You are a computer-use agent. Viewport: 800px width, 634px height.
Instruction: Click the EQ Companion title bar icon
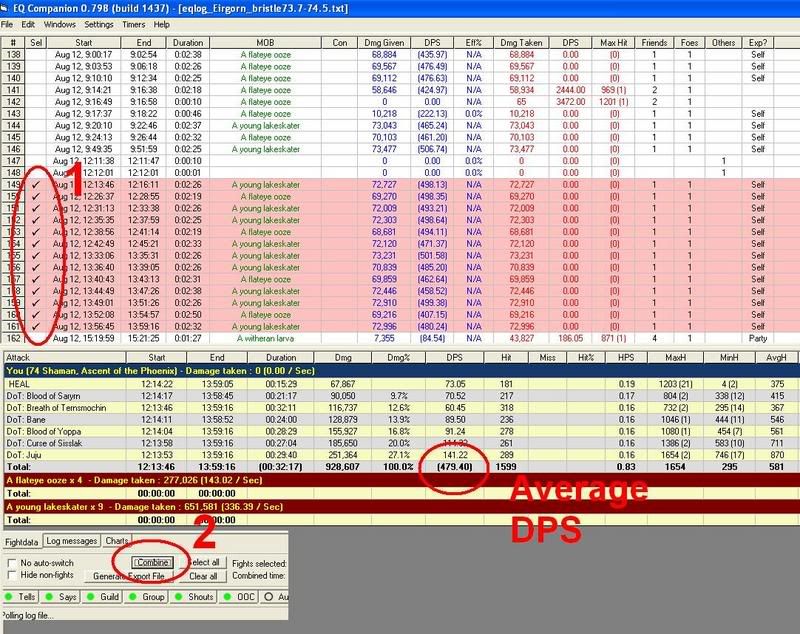5,8
